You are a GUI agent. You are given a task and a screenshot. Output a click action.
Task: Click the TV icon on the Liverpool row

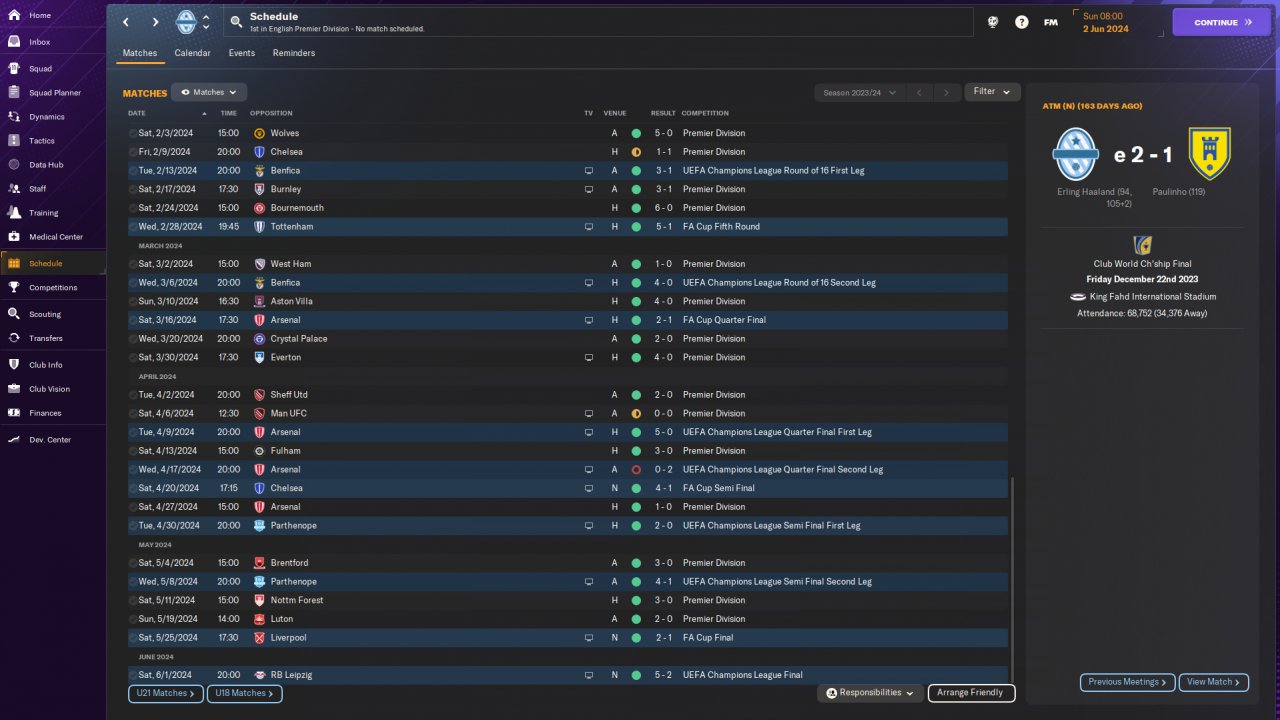point(589,638)
